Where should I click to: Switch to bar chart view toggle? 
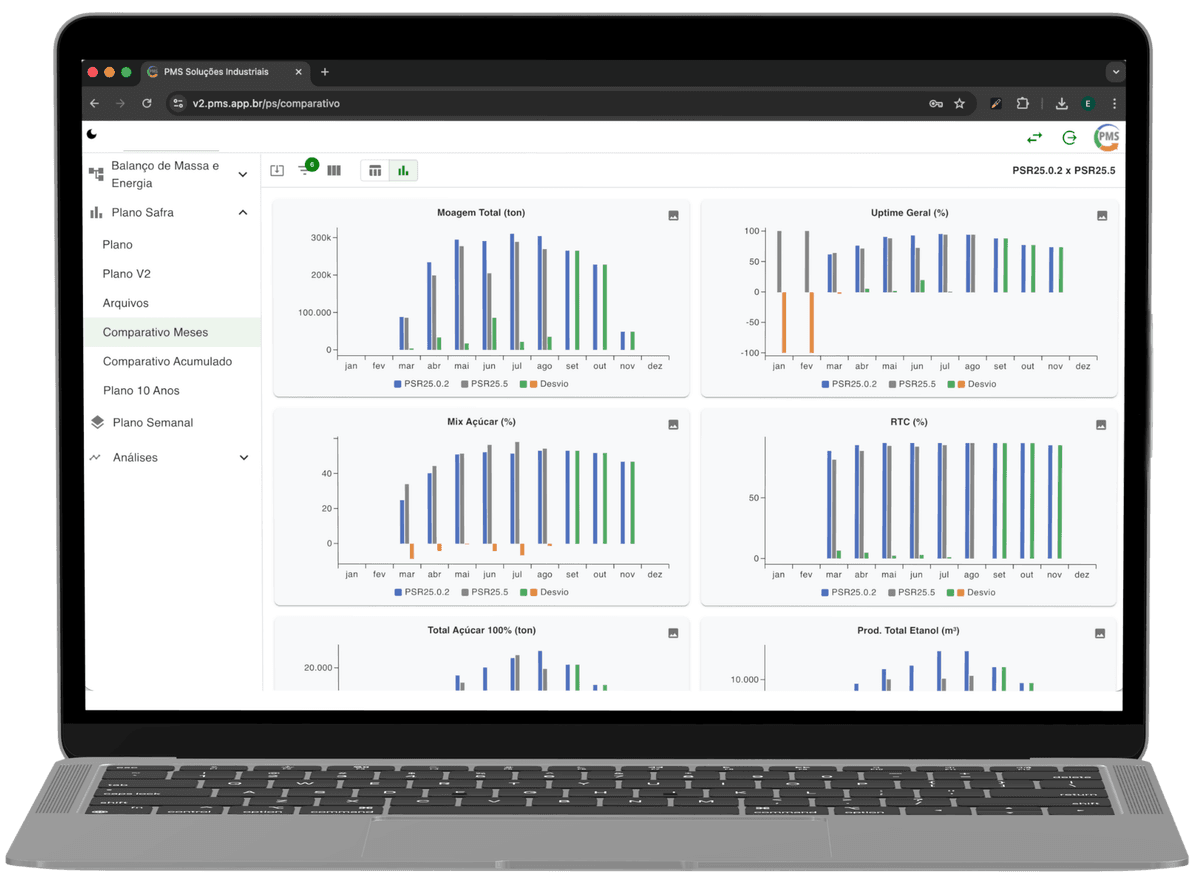[403, 171]
